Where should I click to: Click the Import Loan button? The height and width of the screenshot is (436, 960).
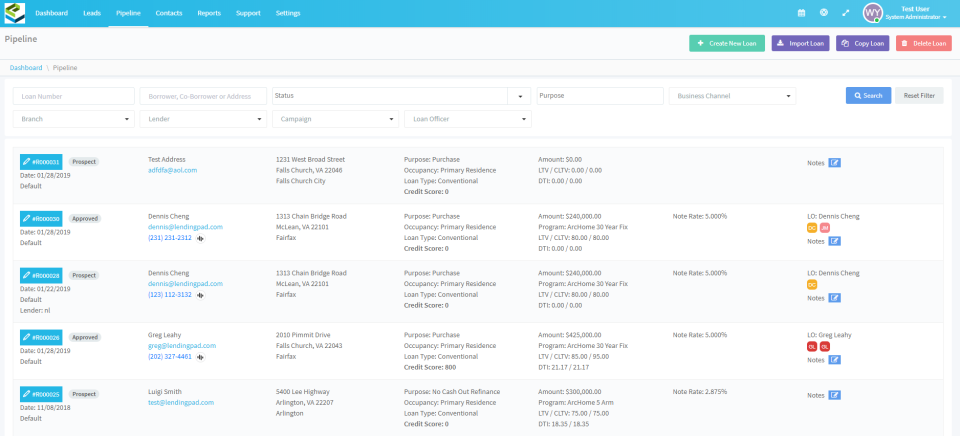tap(800, 43)
